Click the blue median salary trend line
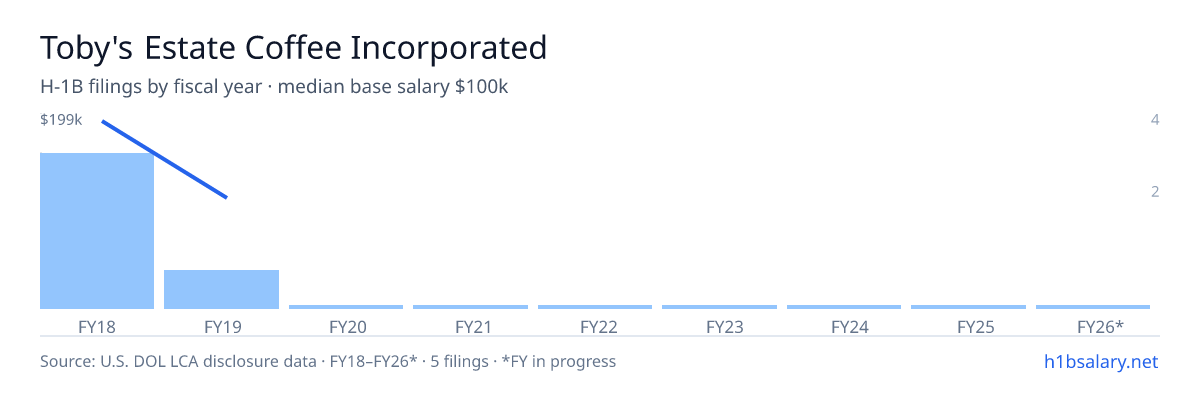1200x400 pixels. click(165, 160)
